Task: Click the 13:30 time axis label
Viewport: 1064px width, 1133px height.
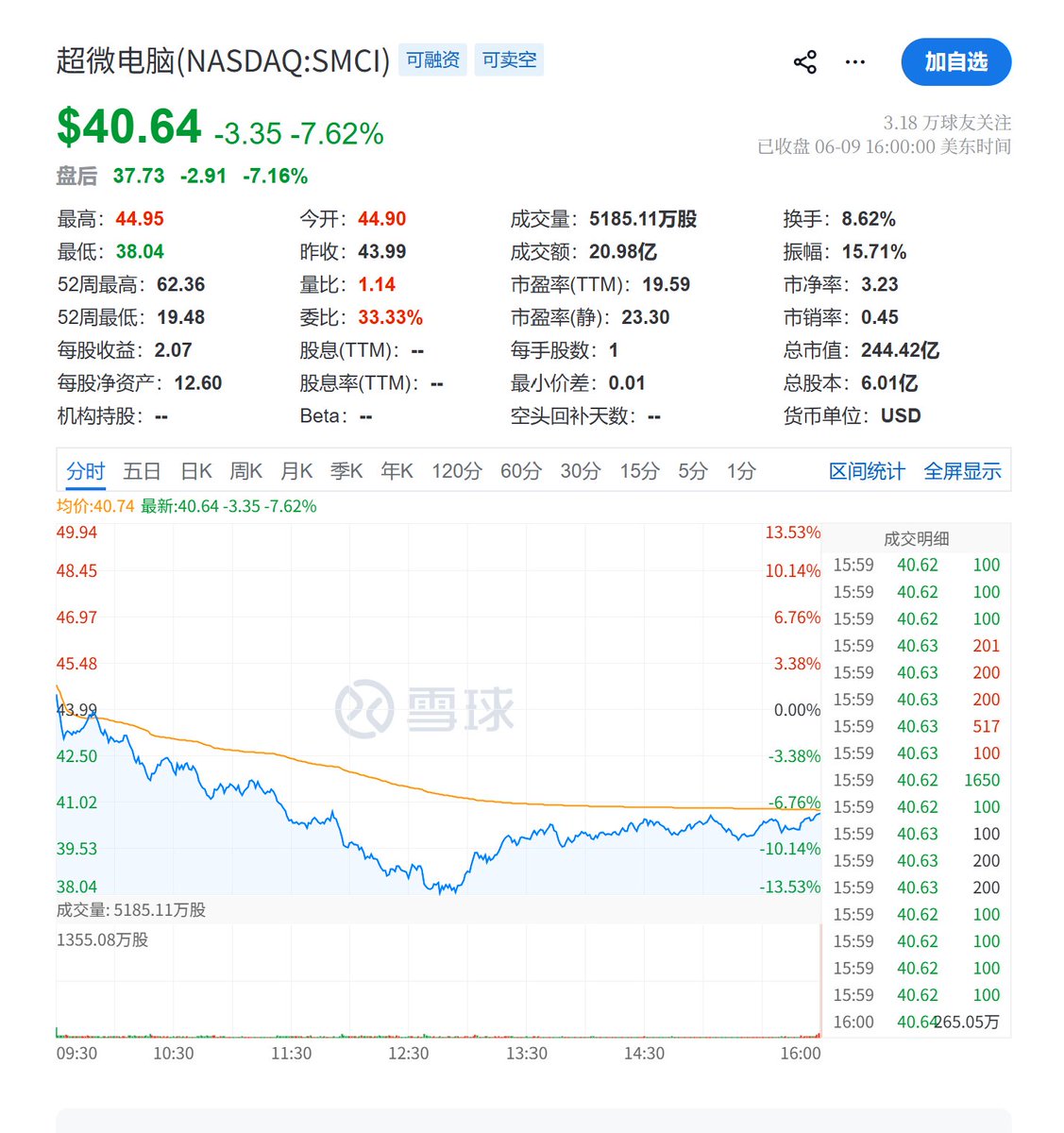Action: click(x=526, y=1053)
